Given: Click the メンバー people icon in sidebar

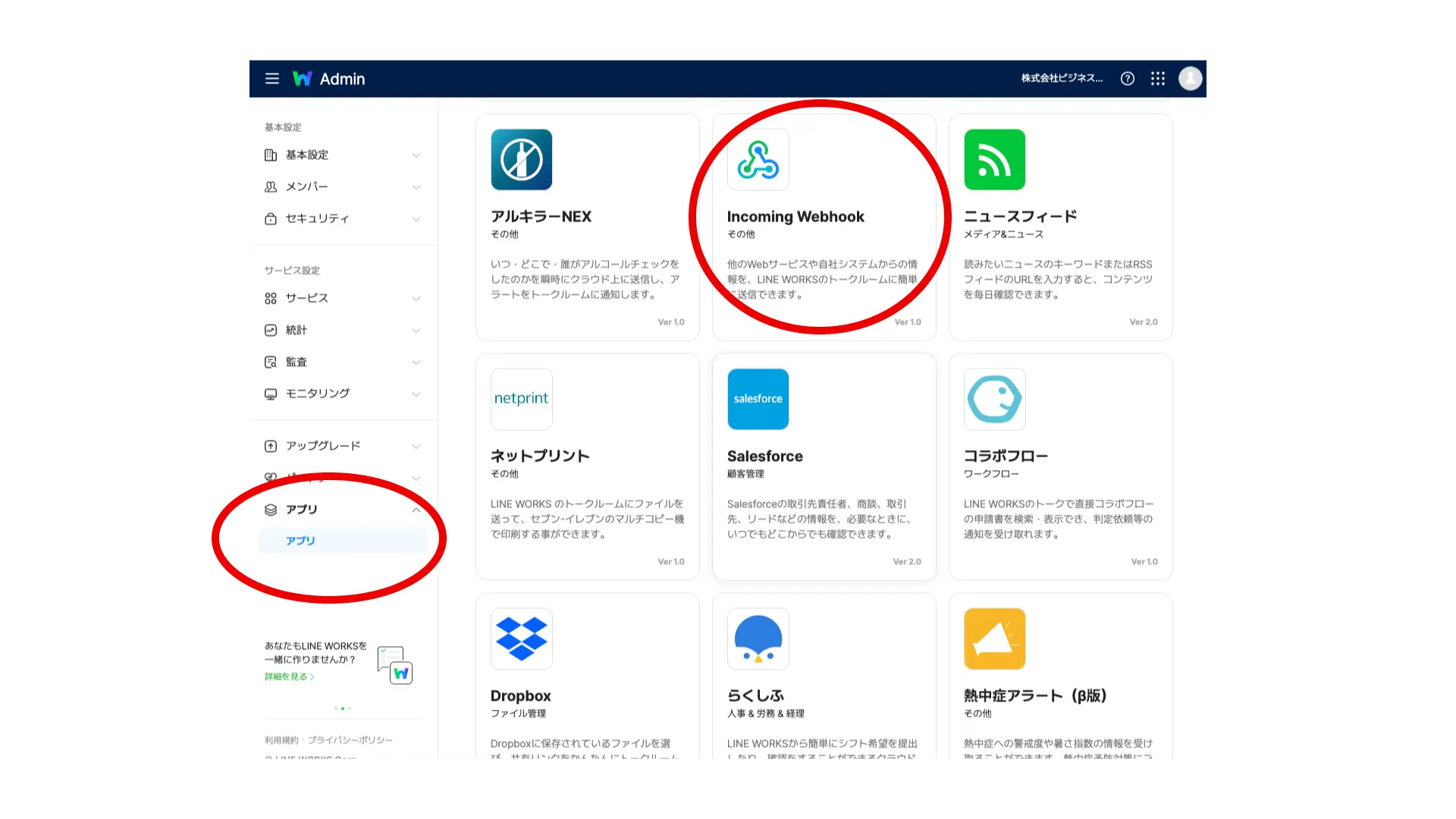Looking at the screenshot, I should point(271,187).
